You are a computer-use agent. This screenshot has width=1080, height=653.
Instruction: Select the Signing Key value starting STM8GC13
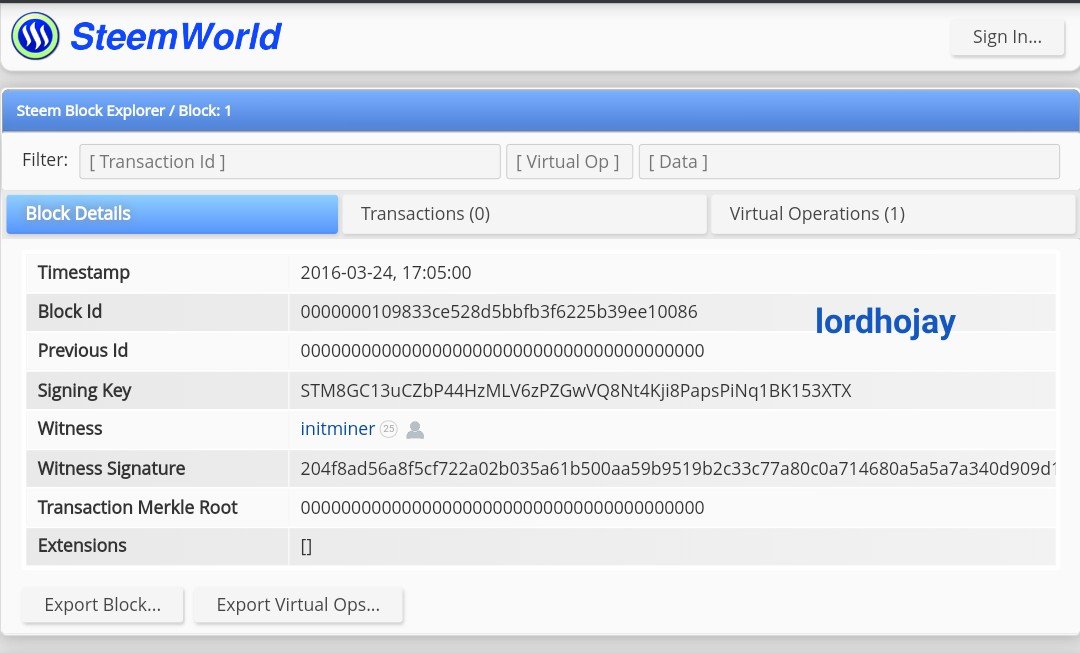576,391
